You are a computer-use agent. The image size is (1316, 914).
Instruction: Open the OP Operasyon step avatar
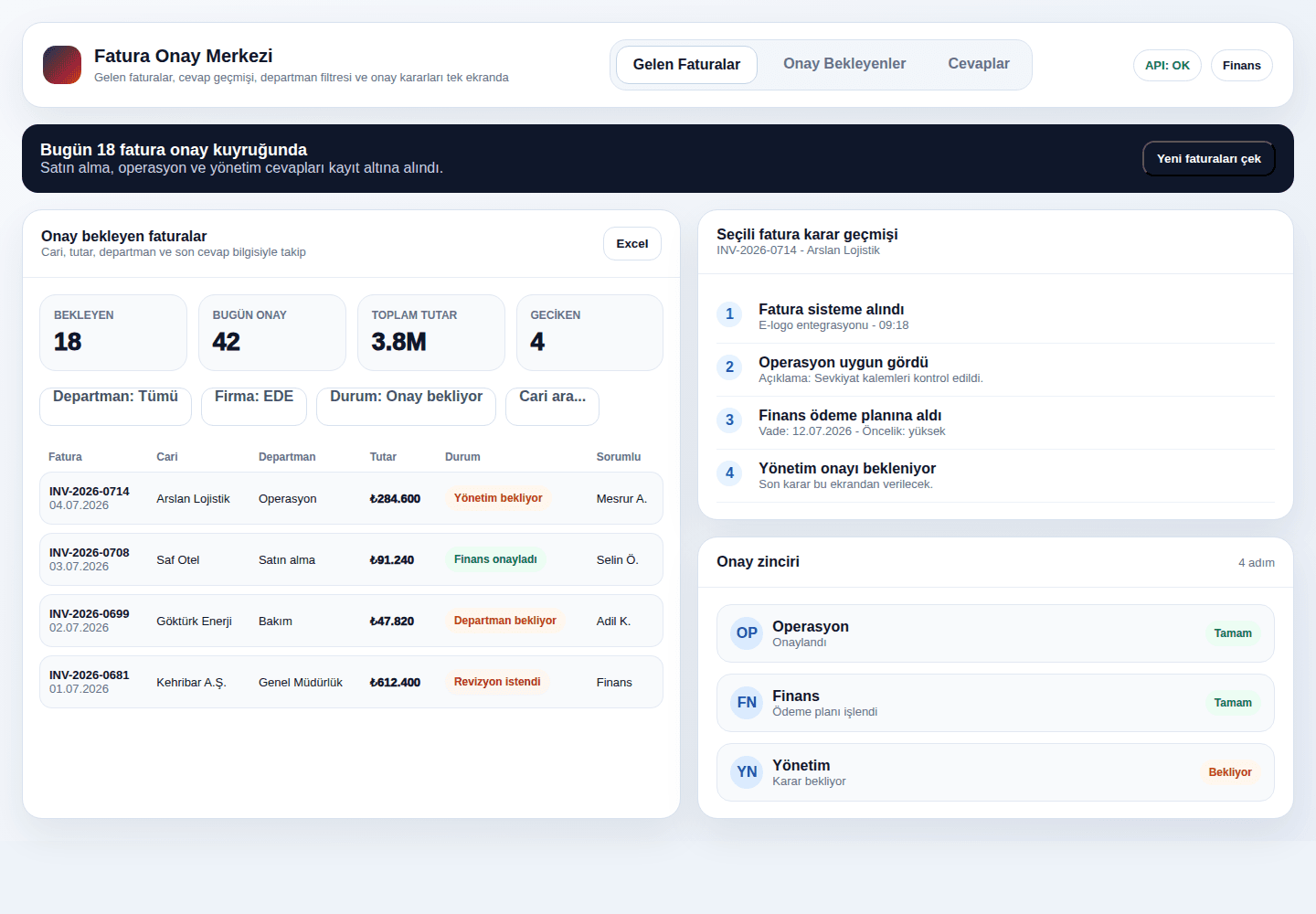coord(747,633)
